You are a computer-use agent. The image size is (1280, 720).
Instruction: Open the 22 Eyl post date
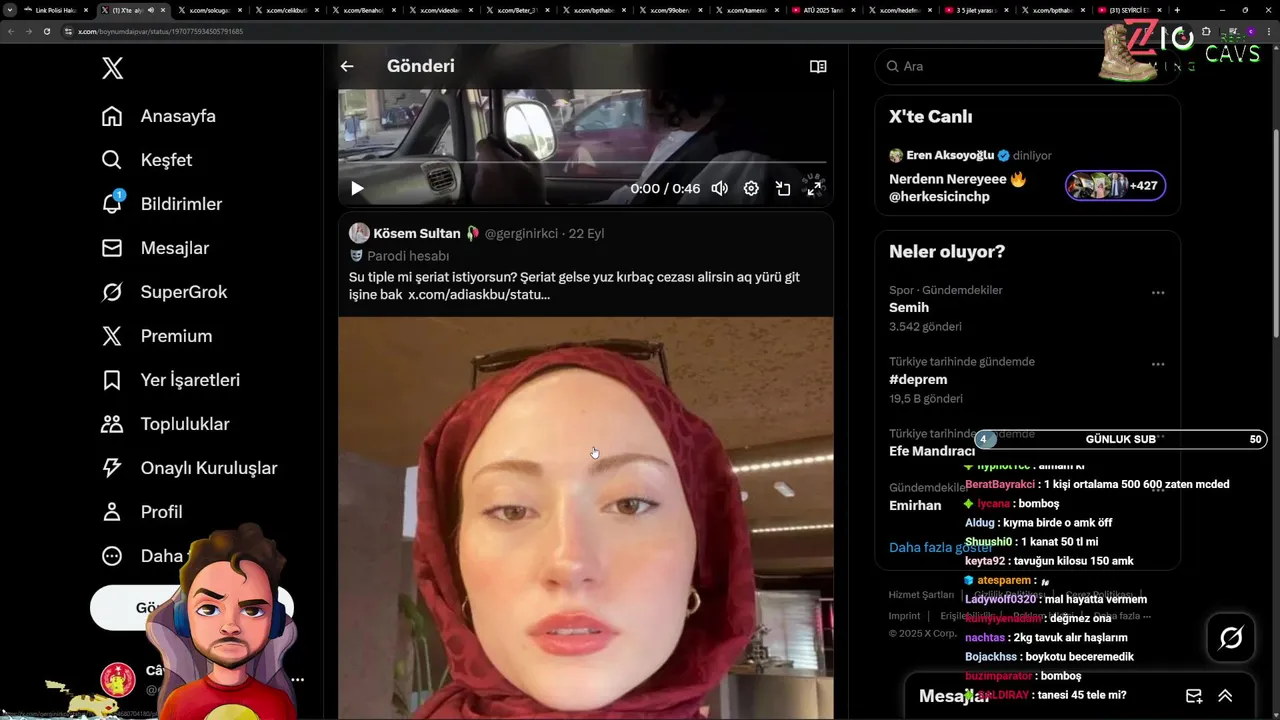coord(586,233)
